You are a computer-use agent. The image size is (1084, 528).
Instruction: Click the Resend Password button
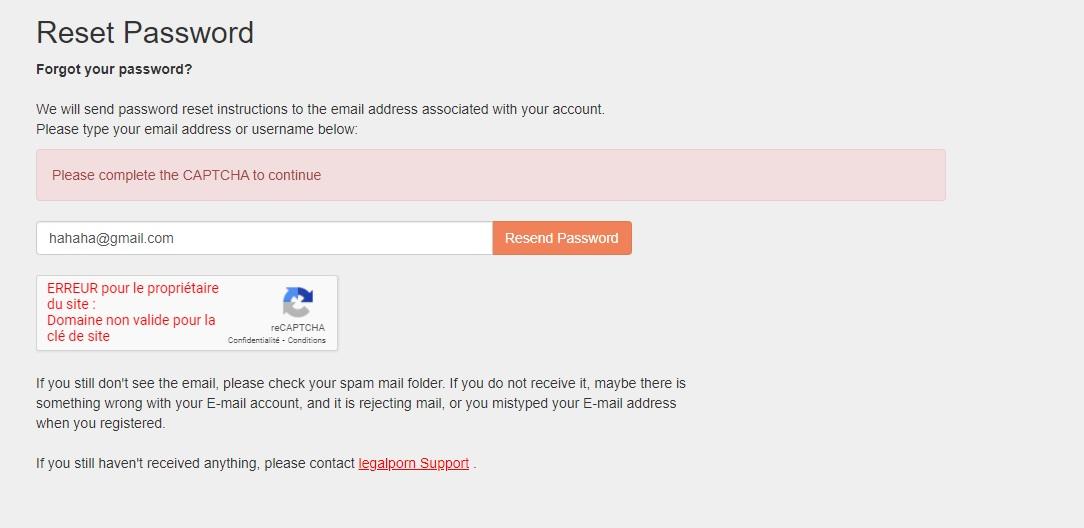point(562,238)
